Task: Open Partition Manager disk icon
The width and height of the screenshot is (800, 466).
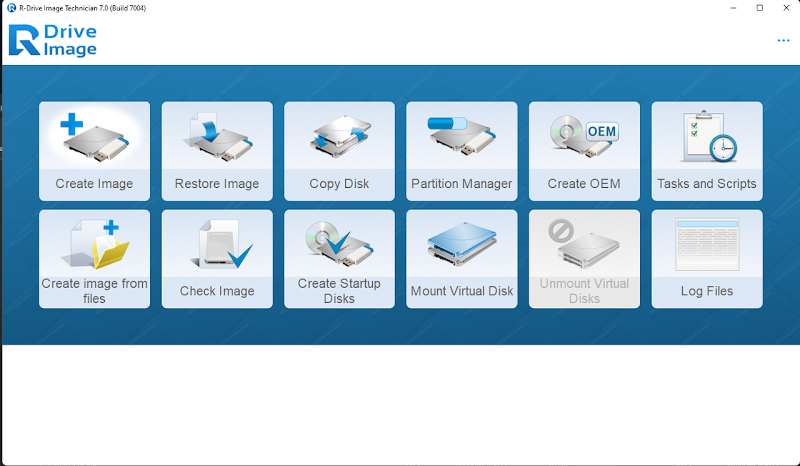Action: [x=461, y=136]
